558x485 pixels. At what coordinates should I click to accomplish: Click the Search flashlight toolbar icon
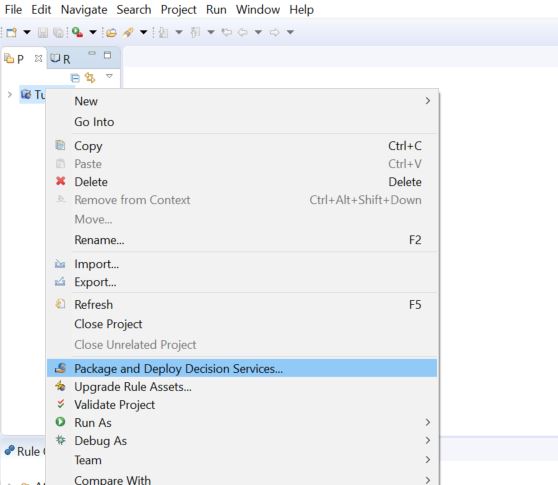click(x=128, y=33)
